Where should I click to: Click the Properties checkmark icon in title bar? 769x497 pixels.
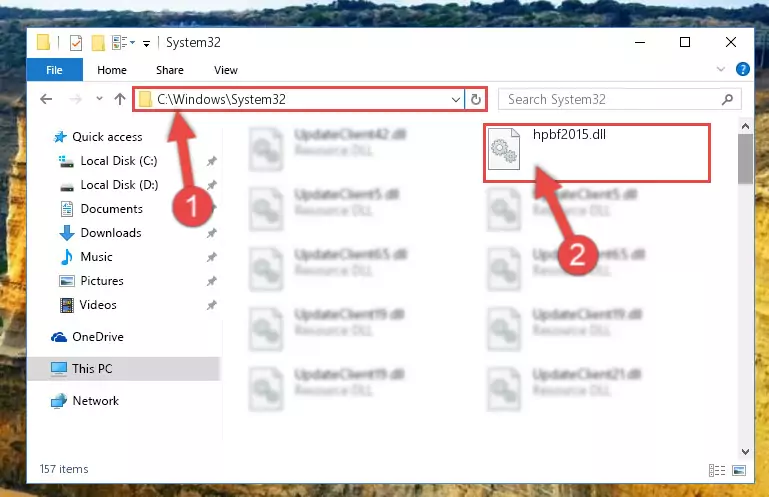(x=76, y=43)
